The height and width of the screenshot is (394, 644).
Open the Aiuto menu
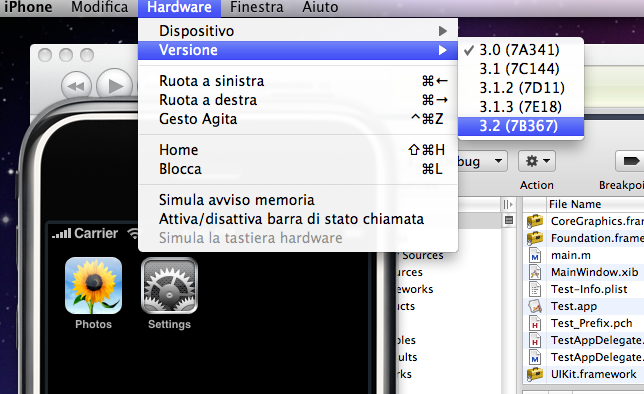pos(320,7)
